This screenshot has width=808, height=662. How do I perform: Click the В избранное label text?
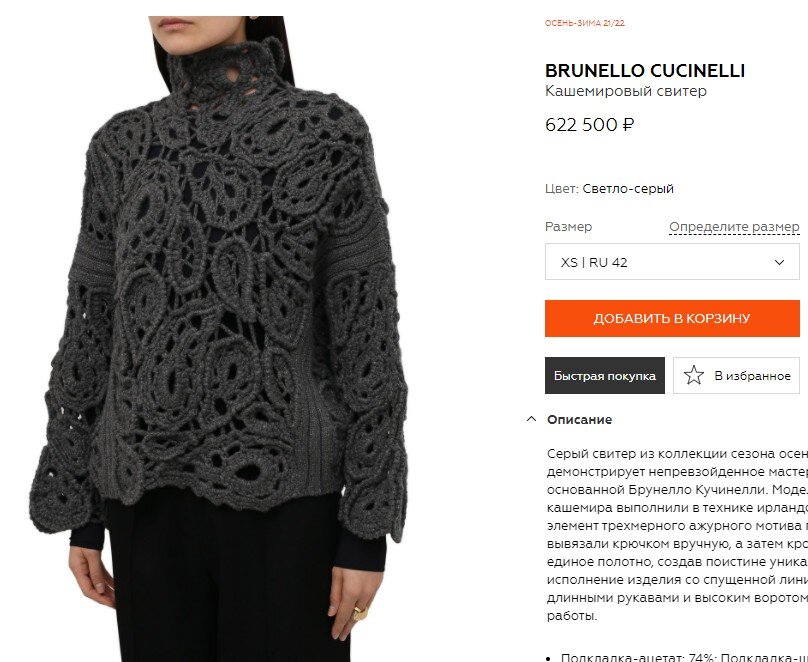tap(752, 376)
